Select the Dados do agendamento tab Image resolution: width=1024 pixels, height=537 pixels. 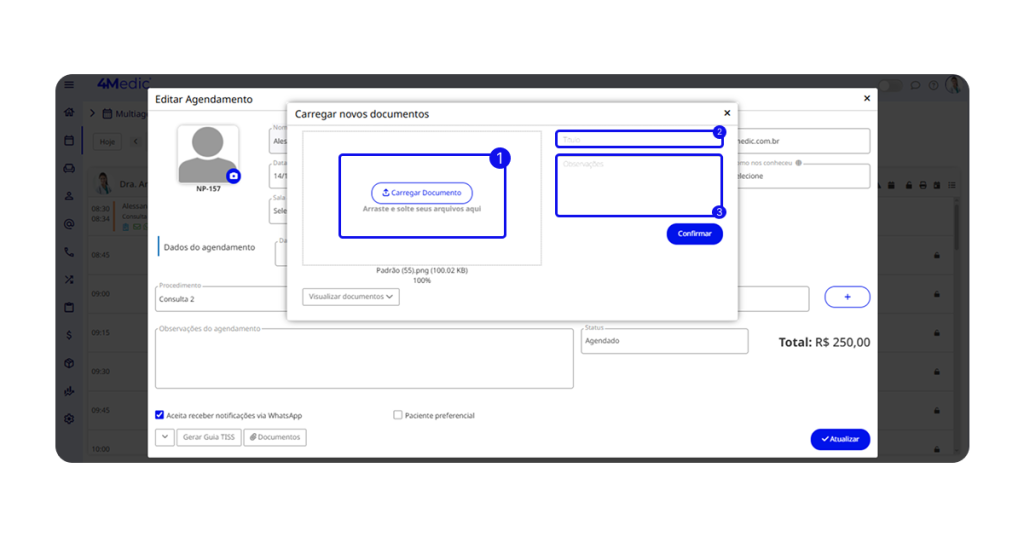[x=209, y=247]
